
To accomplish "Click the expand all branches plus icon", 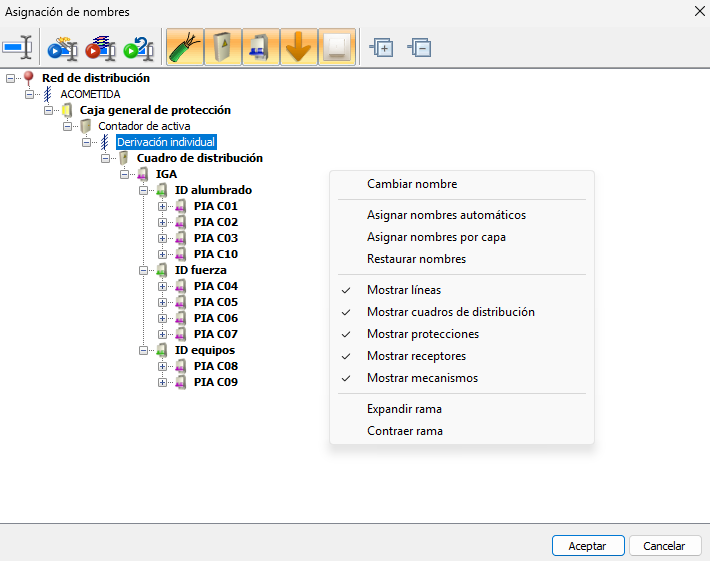I will coord(381,47).
